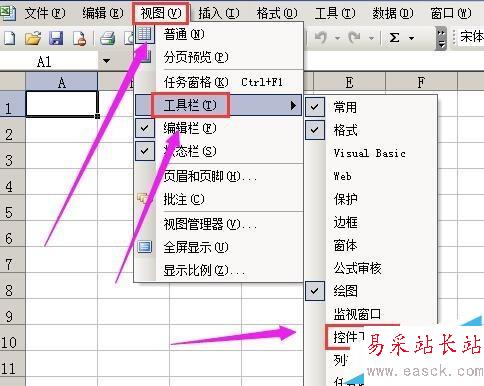Select column E header

[349, 82]
